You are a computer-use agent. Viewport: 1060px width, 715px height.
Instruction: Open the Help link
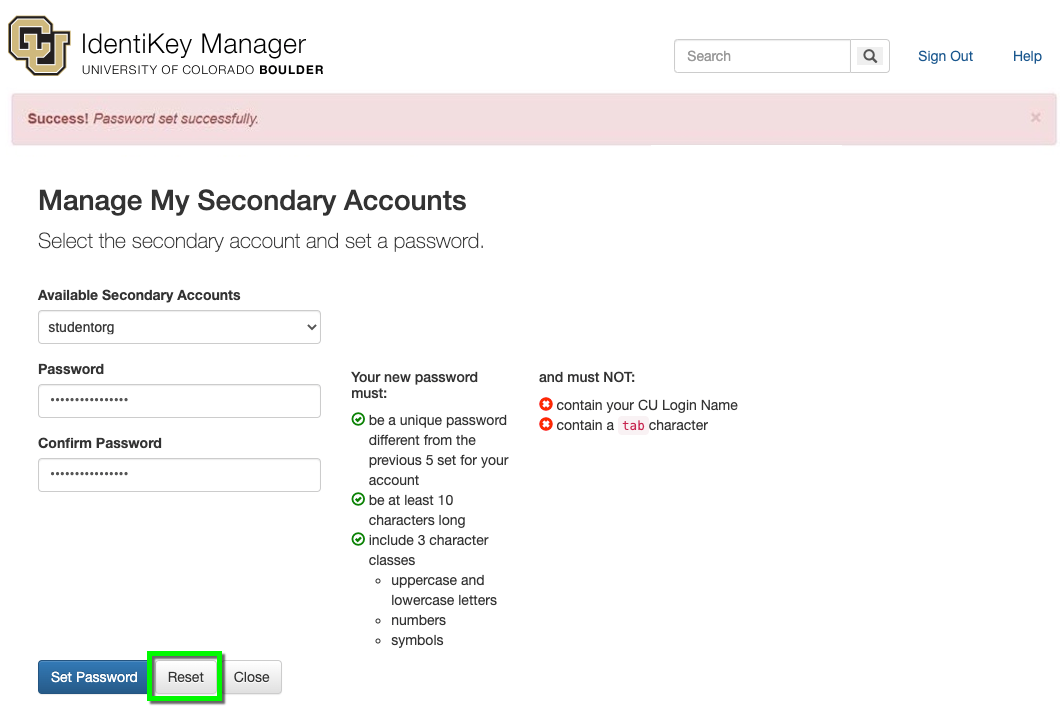coord(1027,57)
